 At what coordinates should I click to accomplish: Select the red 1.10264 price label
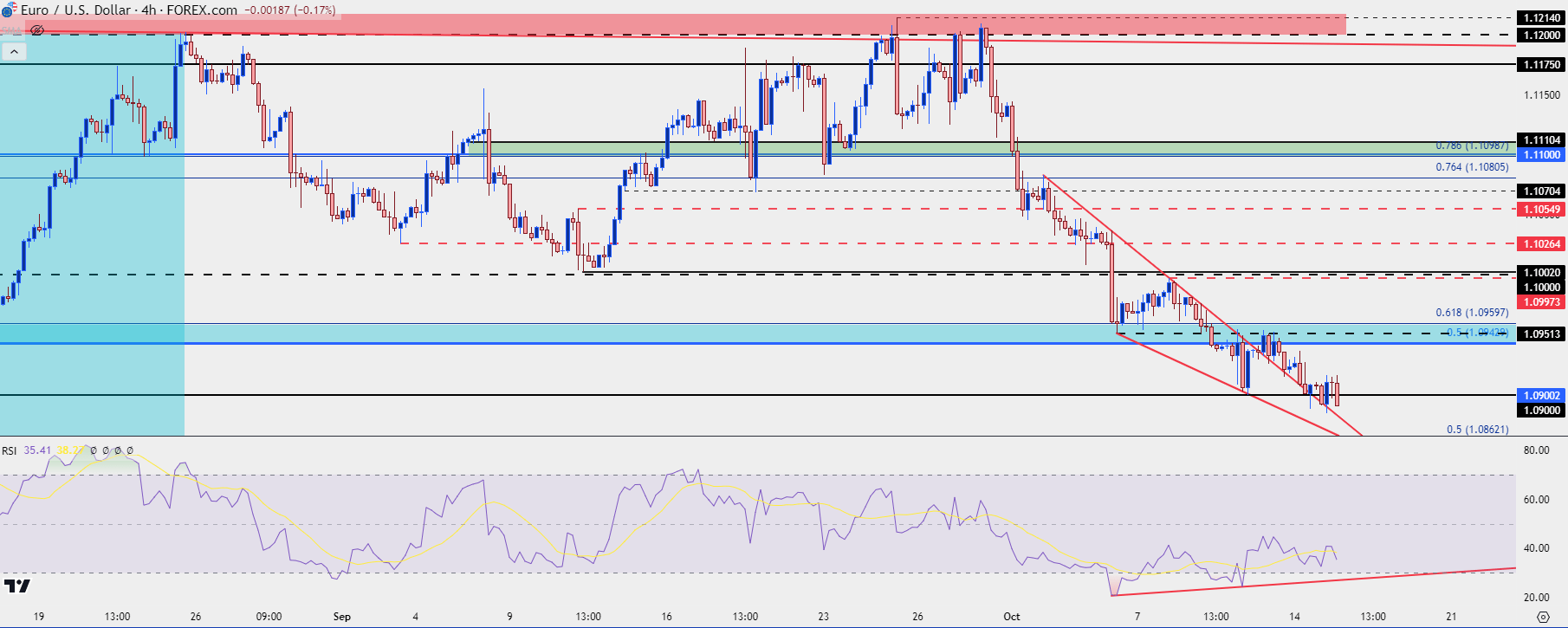1542,243
